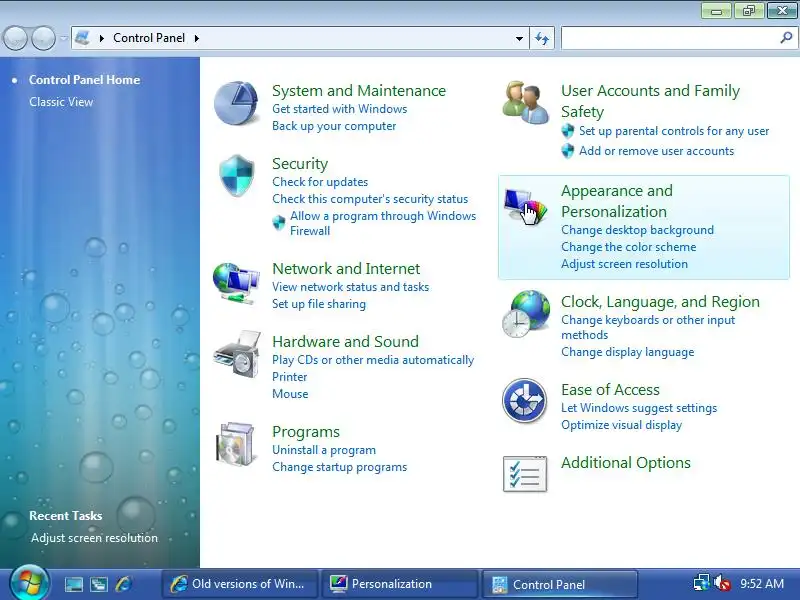Click the Hardware and Sound printer icon
The height and width of the screenshot is (600, 800).
pos(237,354)
